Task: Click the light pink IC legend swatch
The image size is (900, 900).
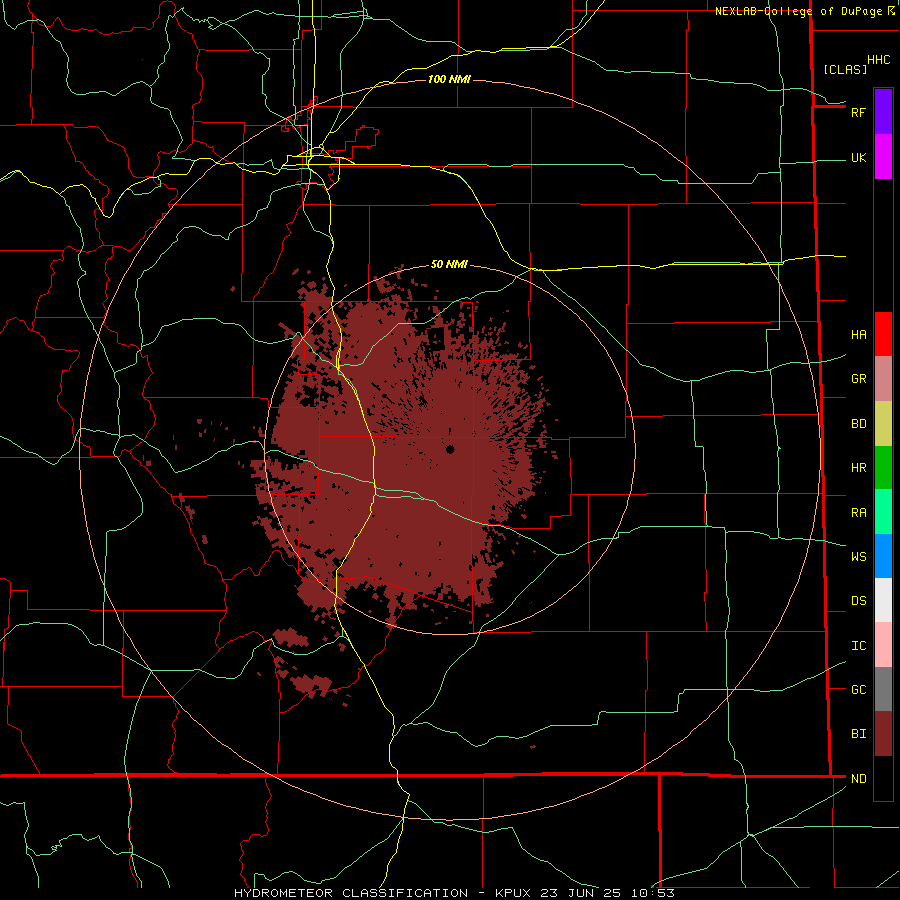Action: pos(883,645)
